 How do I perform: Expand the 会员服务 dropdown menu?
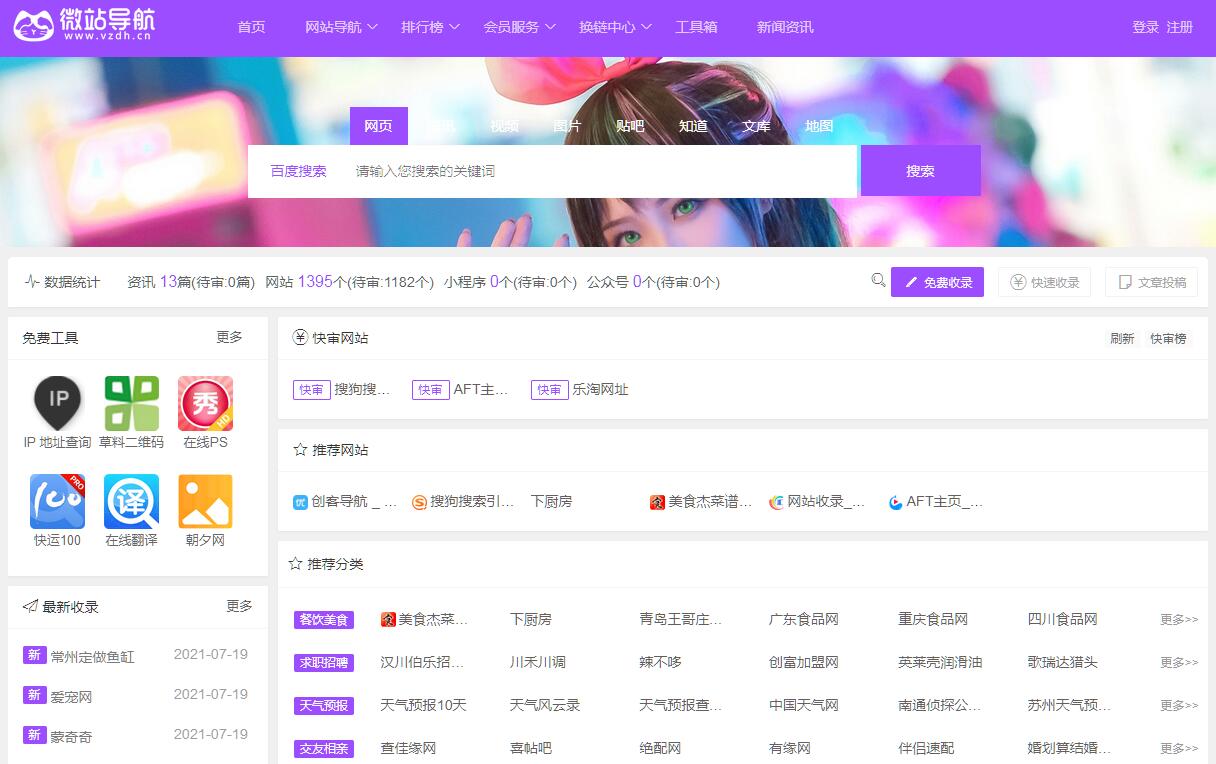tap(519, 27)
